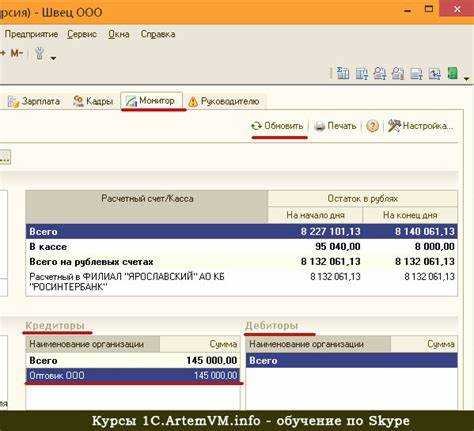Click the help question mark icon
Viewport: 474px width, 431px height.
pos(372,126)
